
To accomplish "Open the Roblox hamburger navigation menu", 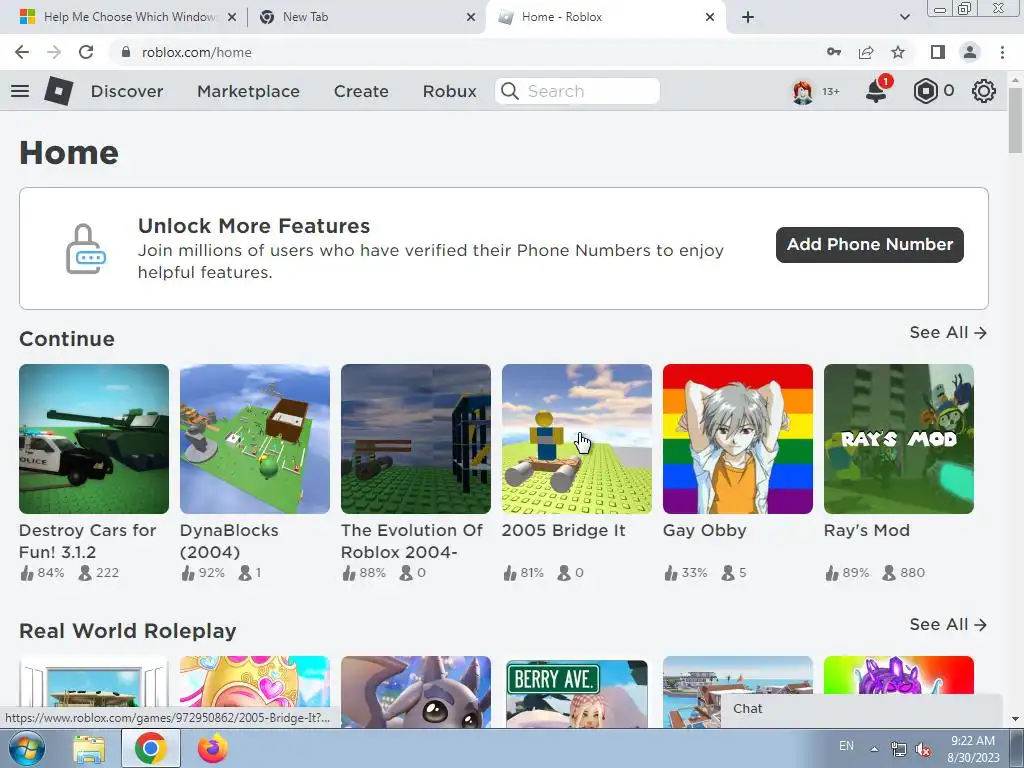I will pyautogui.click(x=20, y=91).
